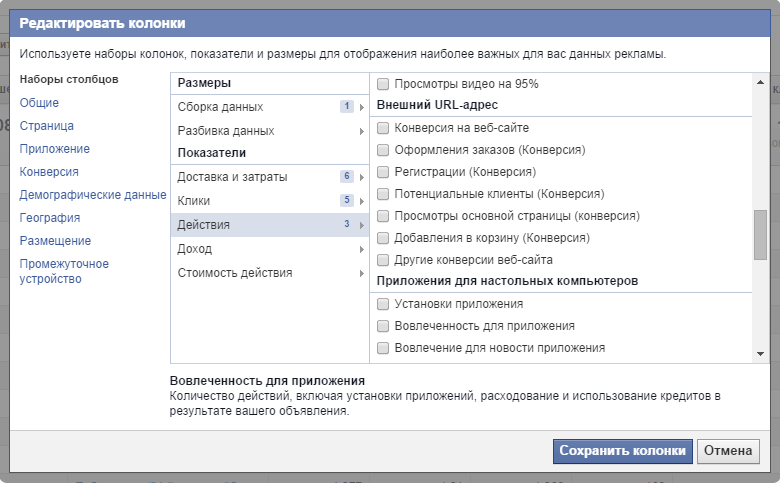Choose the География column preset
Screen dimensions: 780x483
coord(50,218)
